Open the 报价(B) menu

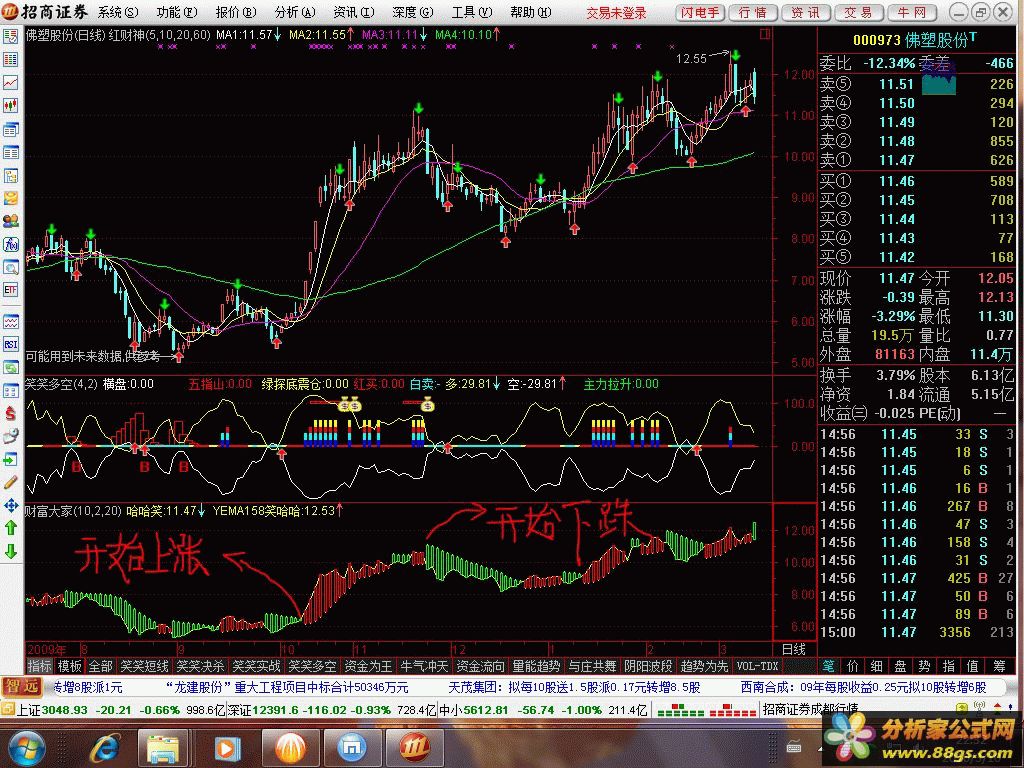pyautogui.click(x=236, y=12)
